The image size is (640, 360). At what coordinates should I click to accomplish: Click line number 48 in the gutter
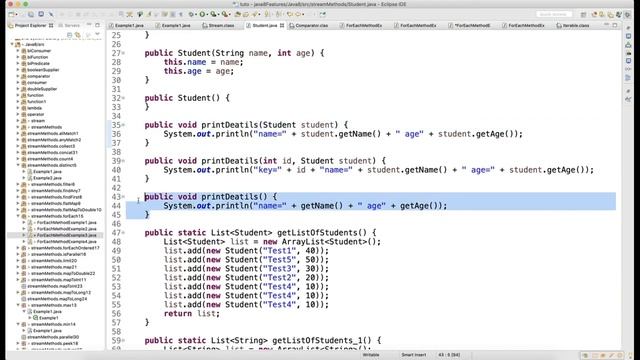tap(116, 242)
